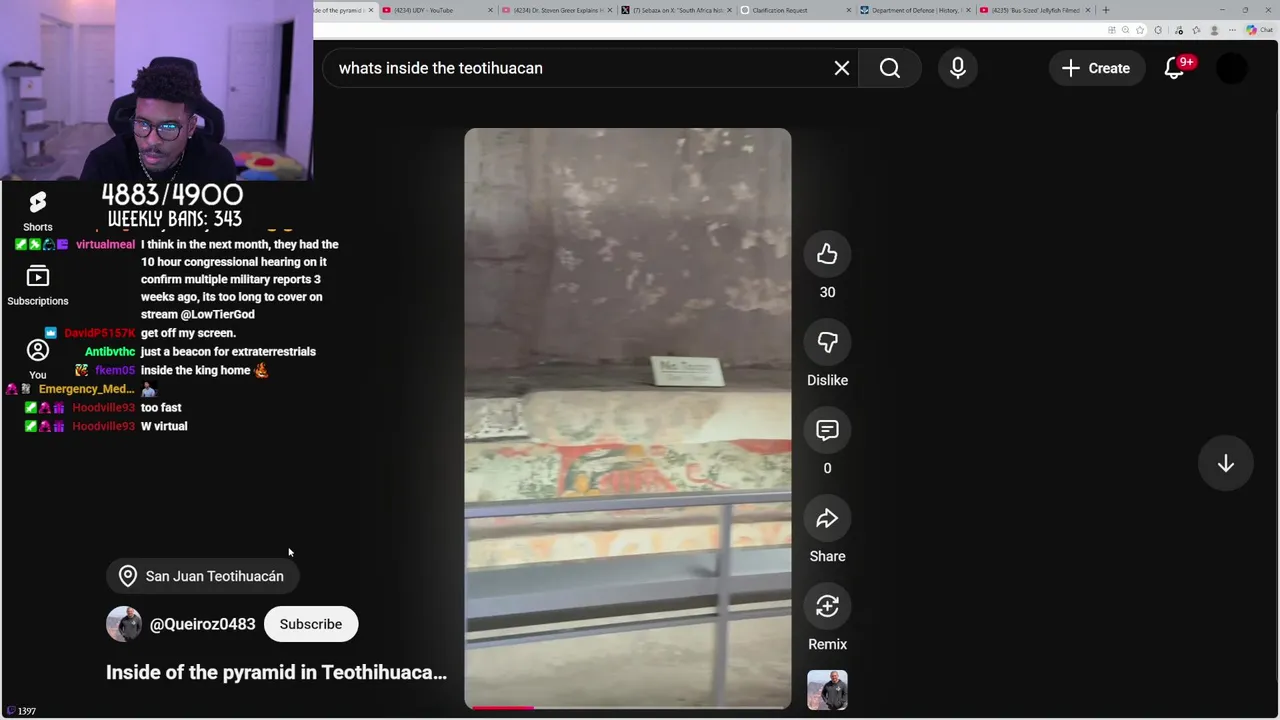Open Subscriptions in the sidebar
This screenshot has height=720, width=1280.
pos(37,285)
